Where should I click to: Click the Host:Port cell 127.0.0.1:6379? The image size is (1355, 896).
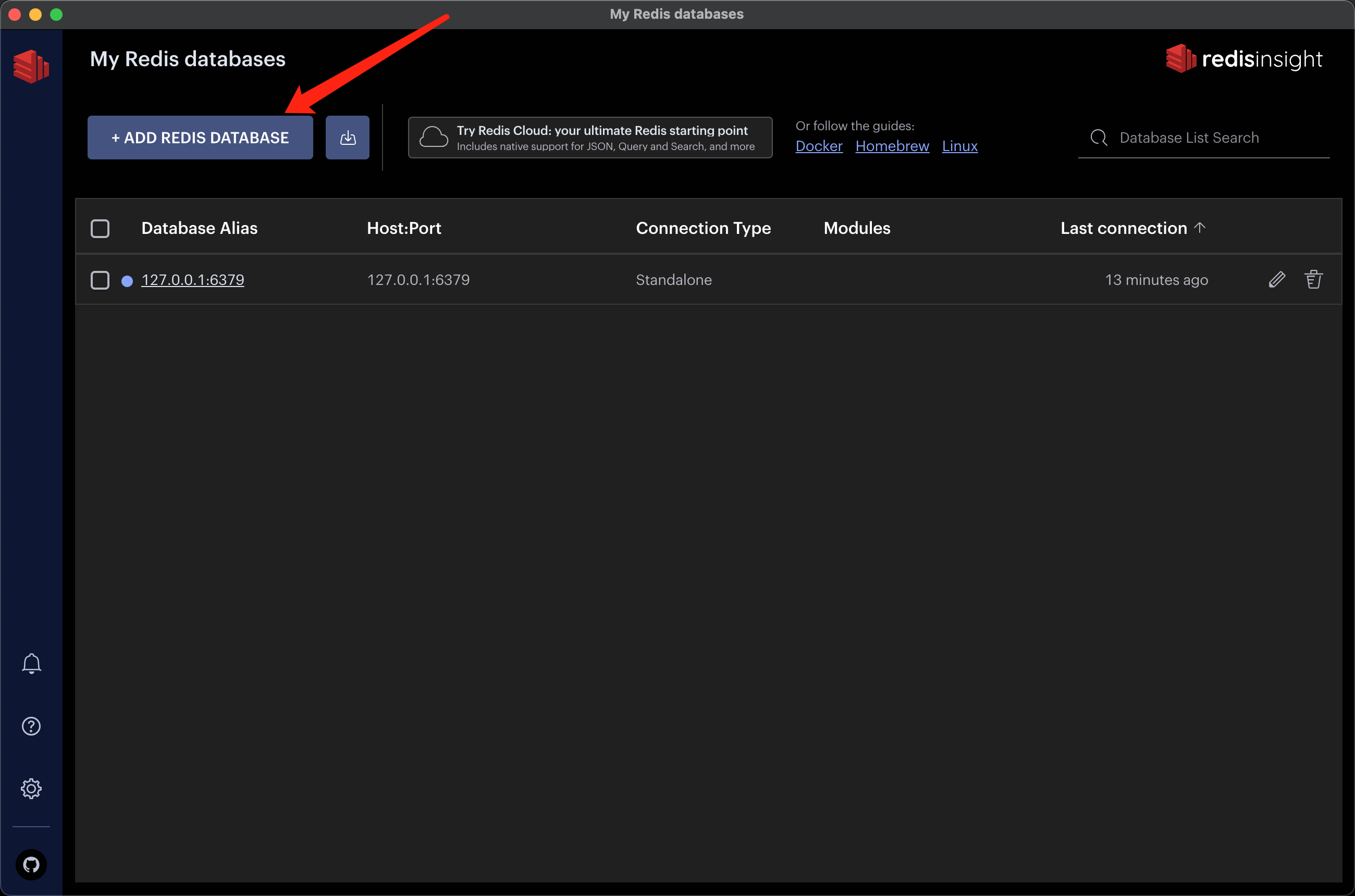click(418, 280)
